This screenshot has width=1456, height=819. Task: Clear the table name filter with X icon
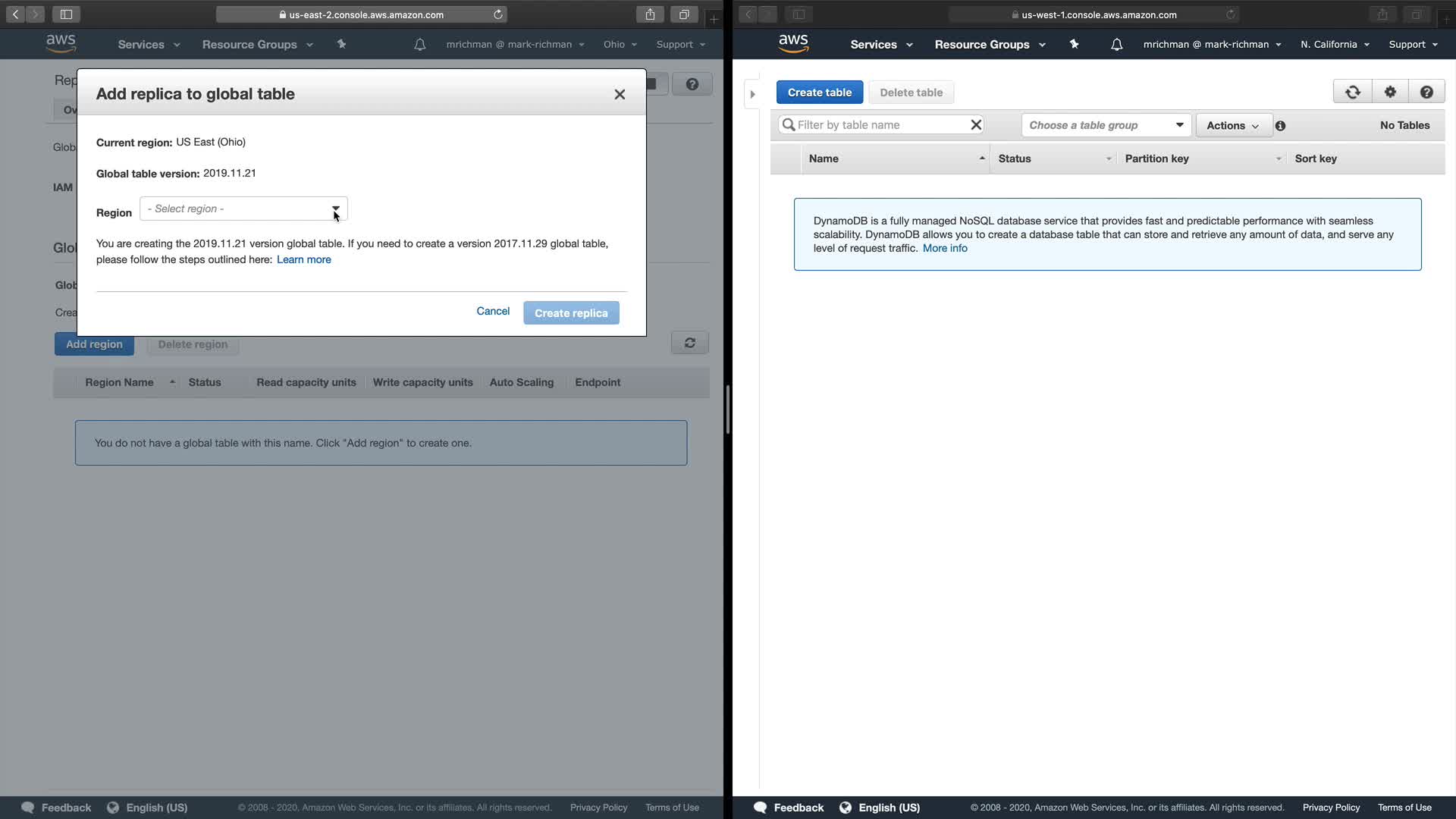(x=976, y=125)
